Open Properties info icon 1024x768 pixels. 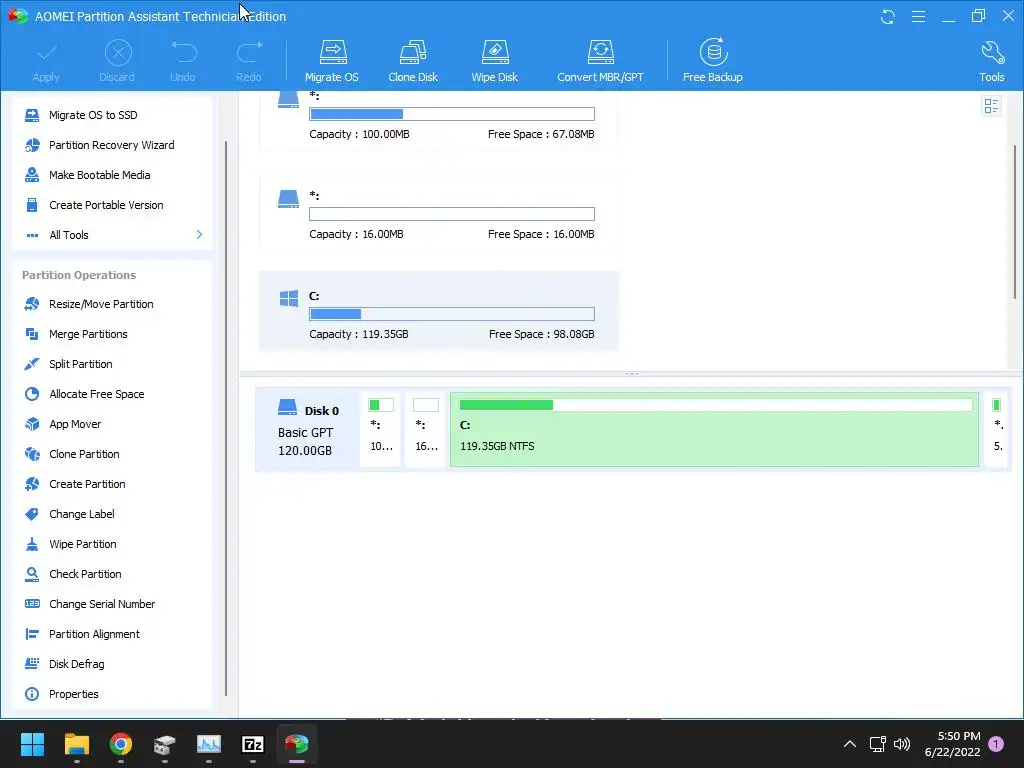tap(31, 694)
